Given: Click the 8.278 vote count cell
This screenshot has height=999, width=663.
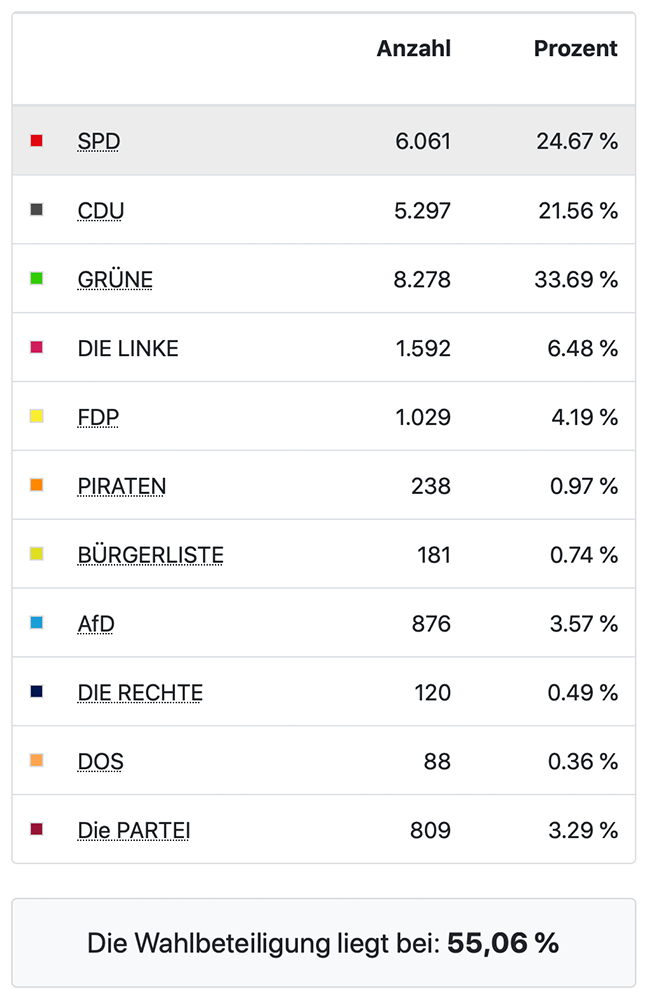Looking at the screenshot, I should [x=422, y=280].
